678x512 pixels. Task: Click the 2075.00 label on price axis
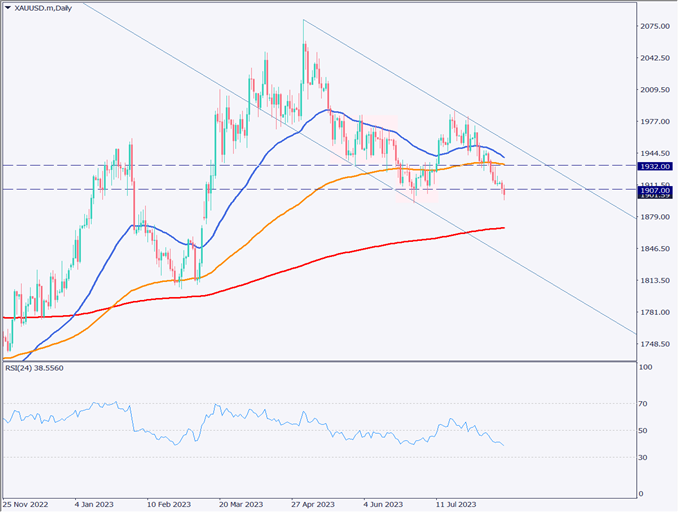pyautogui.click(x=655, y=26)
